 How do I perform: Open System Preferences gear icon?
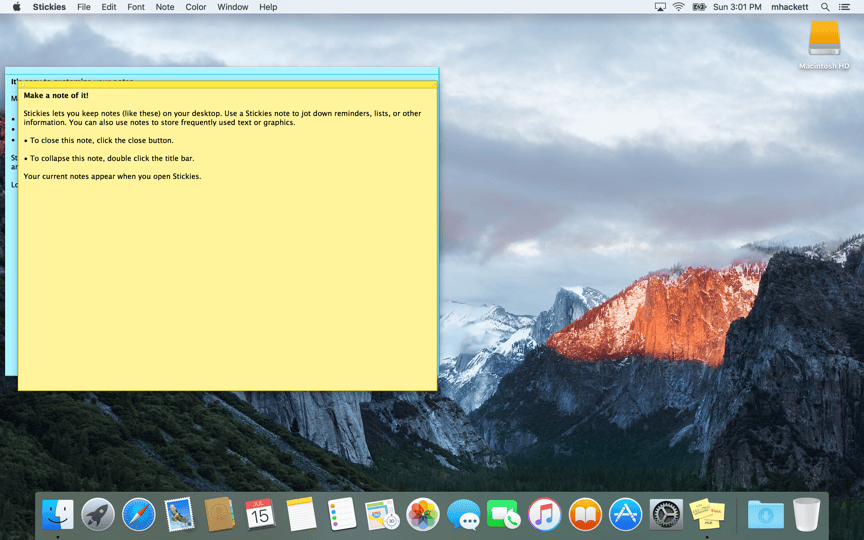[666, 514]
